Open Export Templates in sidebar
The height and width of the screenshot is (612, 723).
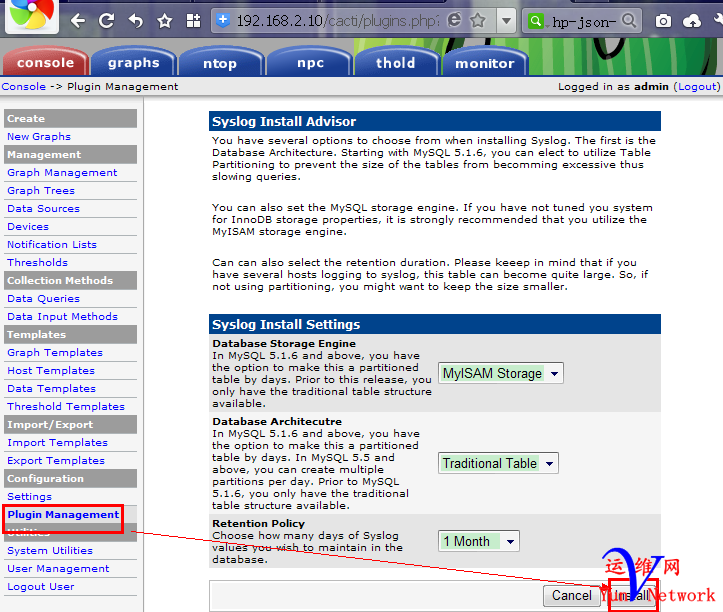click(x=56, y=460)
